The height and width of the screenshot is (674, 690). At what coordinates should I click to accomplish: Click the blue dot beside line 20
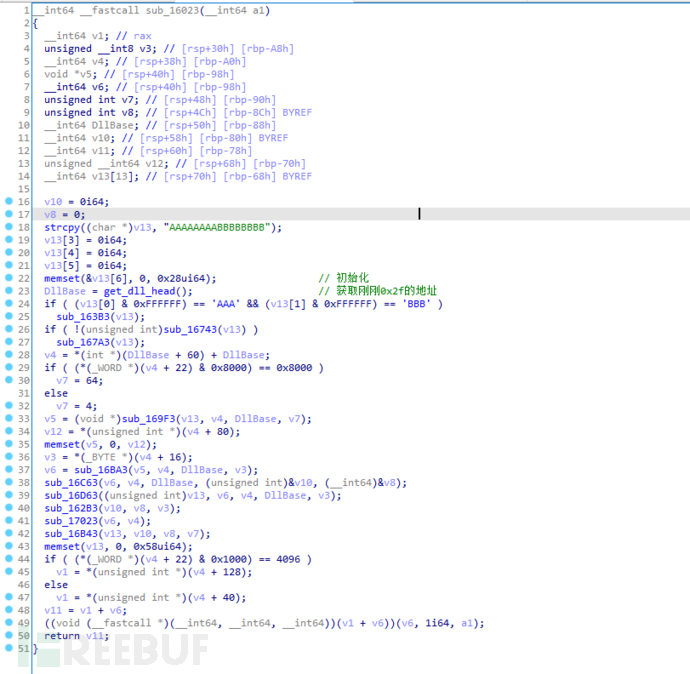pyautogui.click(x=9, y=252)
